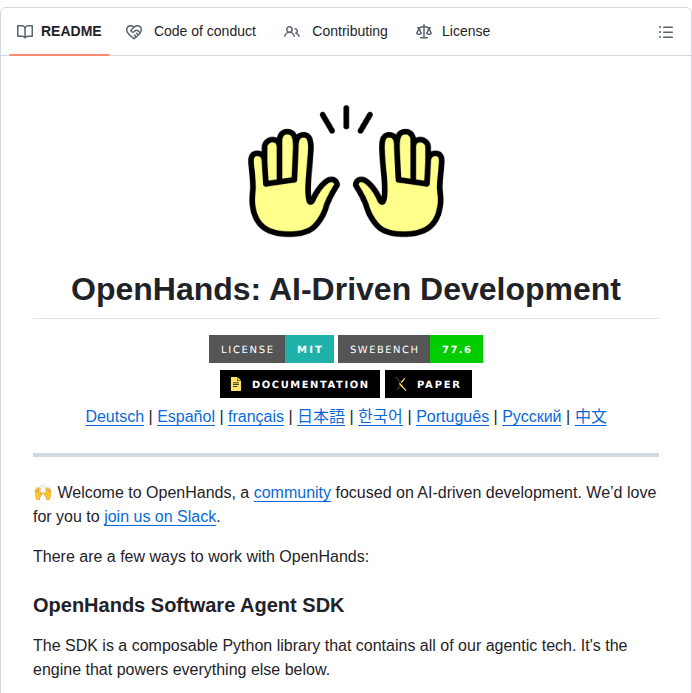Click the Code of conduct heart icon
This screenshot has height=693, width=692.
134,32
